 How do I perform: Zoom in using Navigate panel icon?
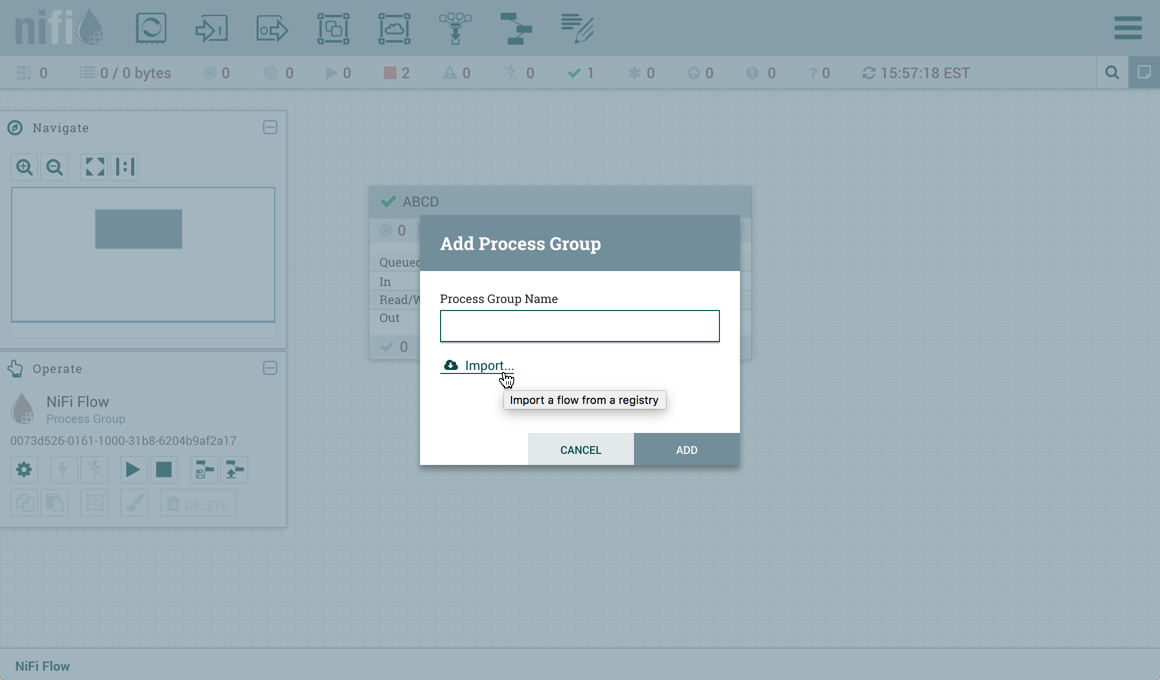coord(25,167)
